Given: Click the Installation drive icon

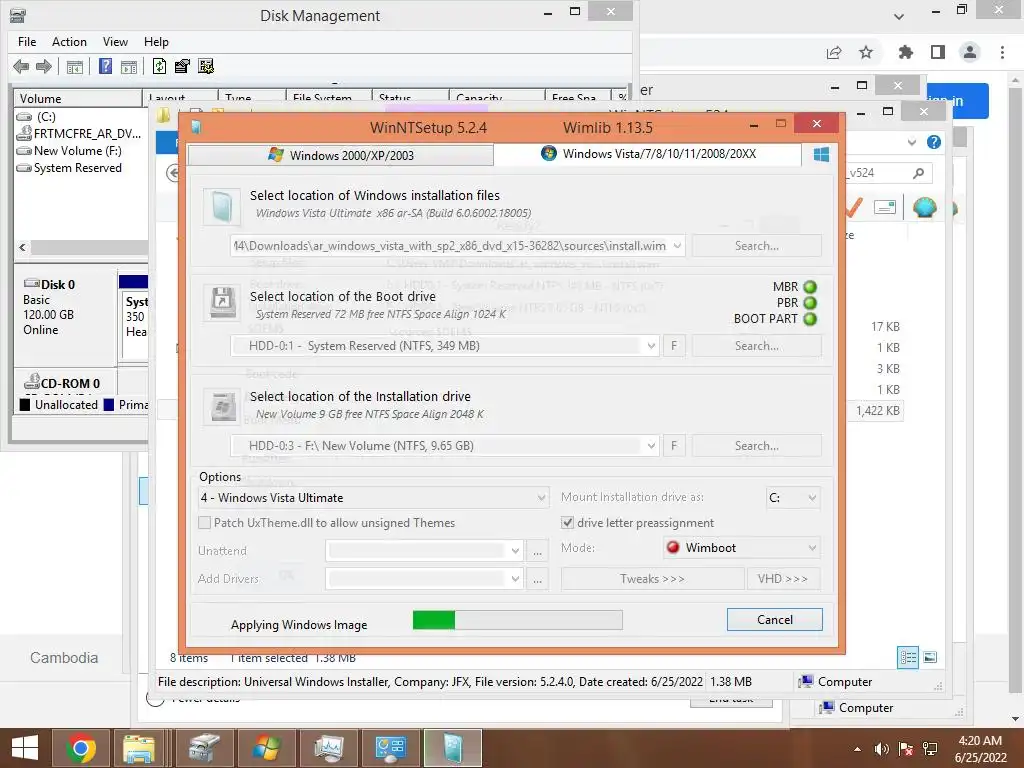Looking at the screenshot, I should 221,406.
